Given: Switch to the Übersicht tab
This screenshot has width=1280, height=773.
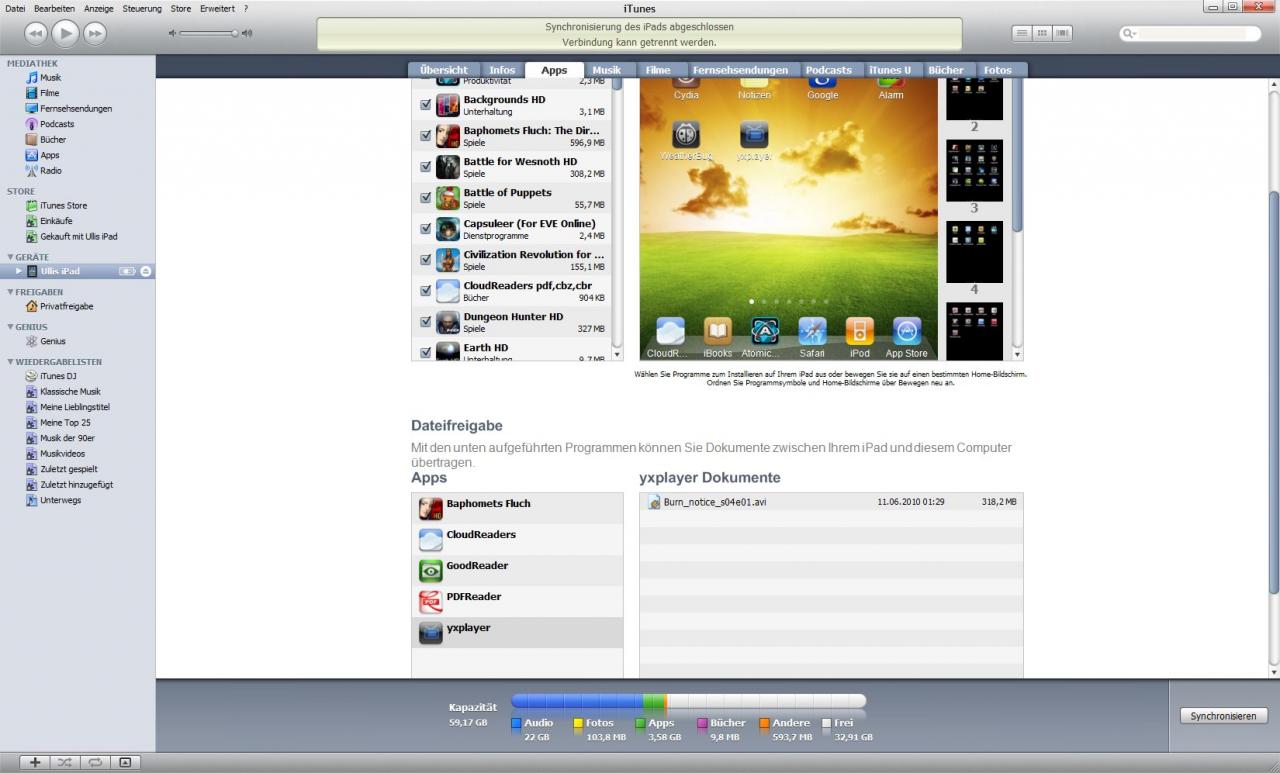Looking at the screenshot, I should pyautogui.click(x=444, y=70).
